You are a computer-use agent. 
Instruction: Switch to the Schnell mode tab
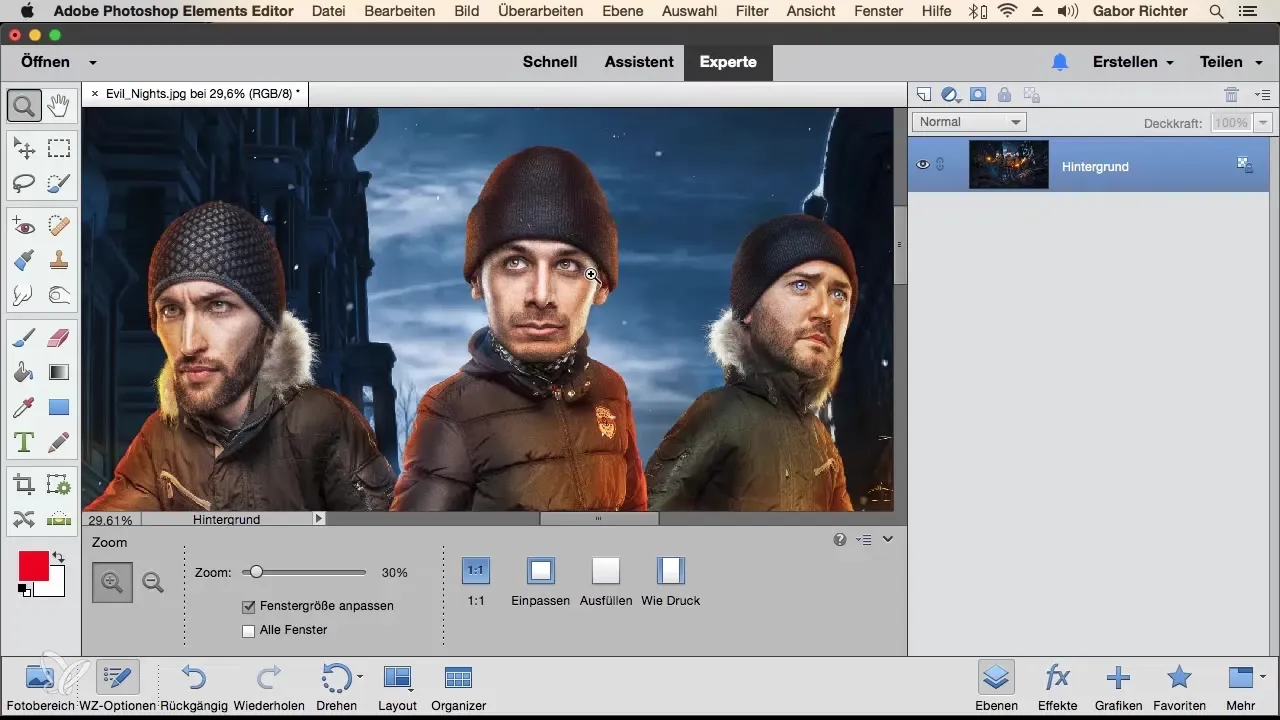click(x=550, y=62)
